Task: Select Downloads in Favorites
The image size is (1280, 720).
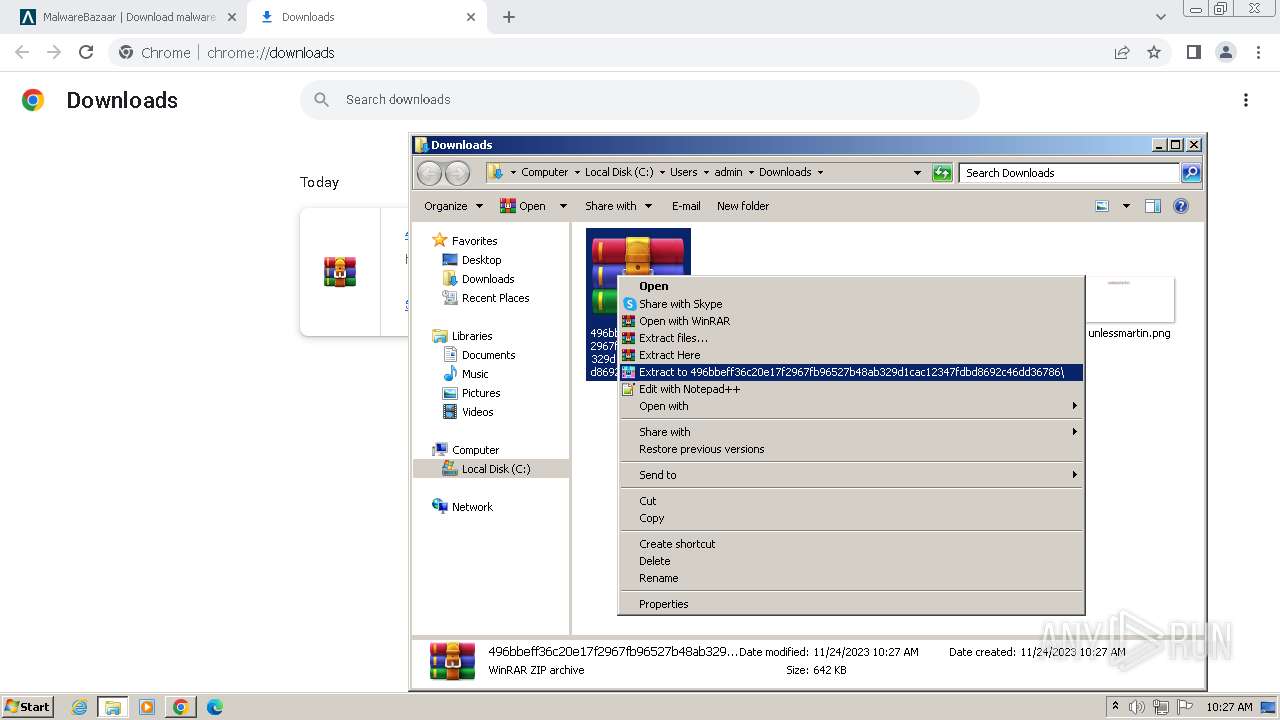Action: pos(488,279)
